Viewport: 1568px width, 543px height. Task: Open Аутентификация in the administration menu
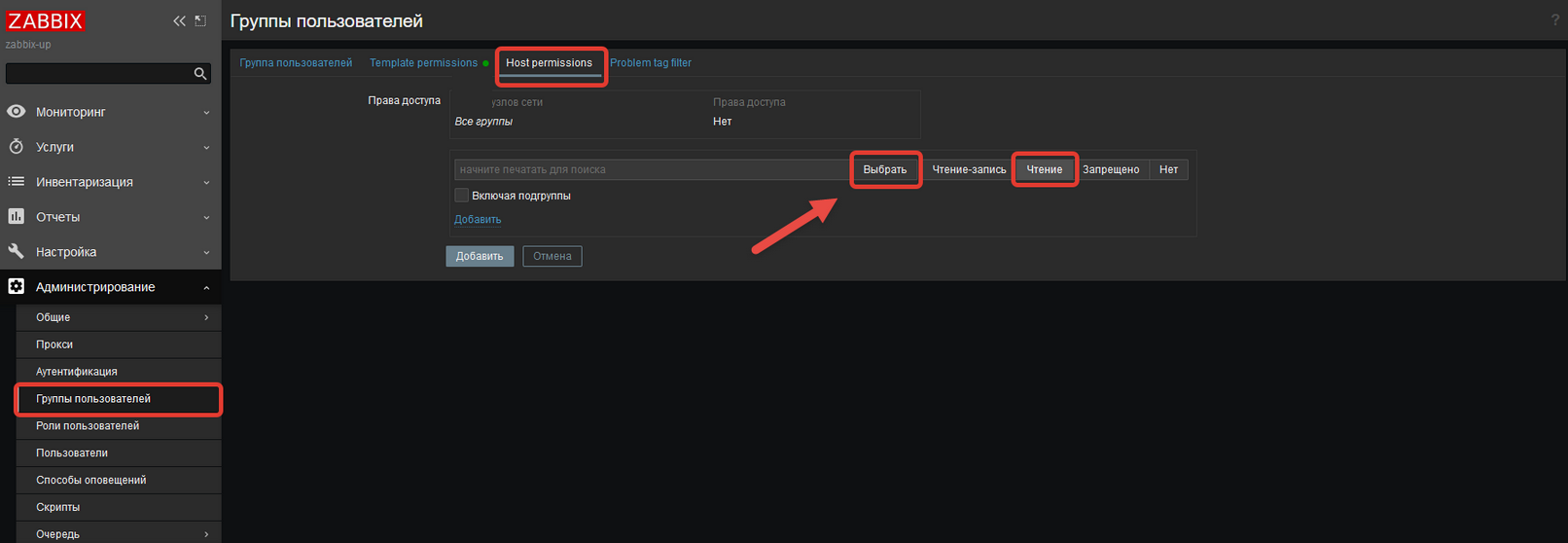coord(119,372)
